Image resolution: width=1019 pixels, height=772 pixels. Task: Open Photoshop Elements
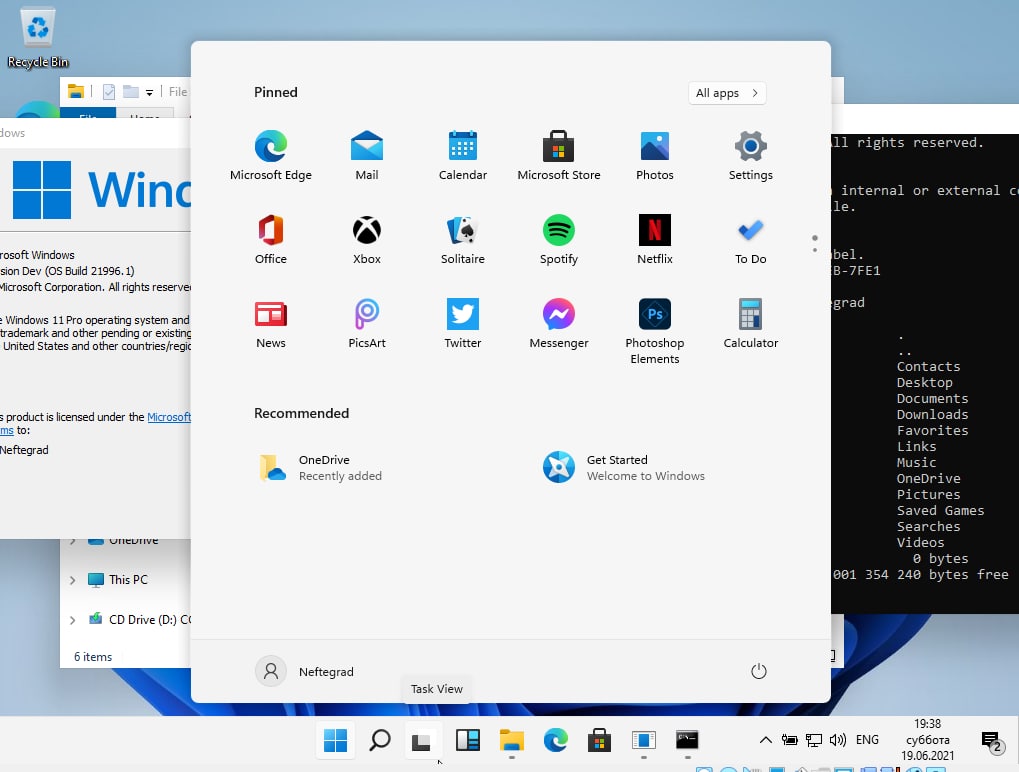pos(654,331)
